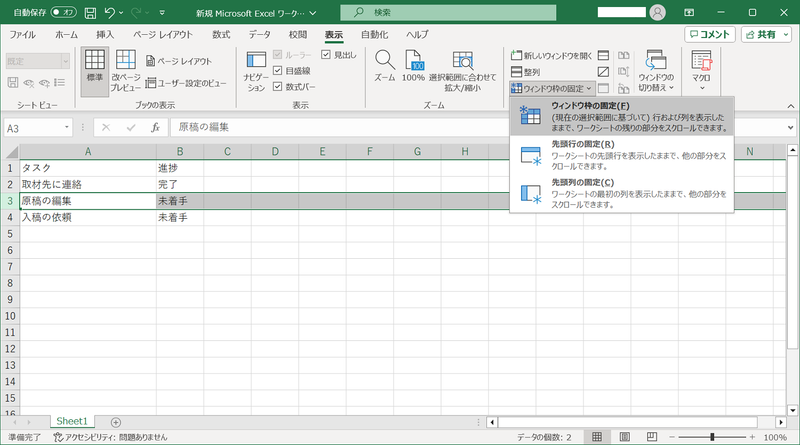Select page layout icon in status bar
Viewport: 800px width, 445px height.
coord(624,437)
